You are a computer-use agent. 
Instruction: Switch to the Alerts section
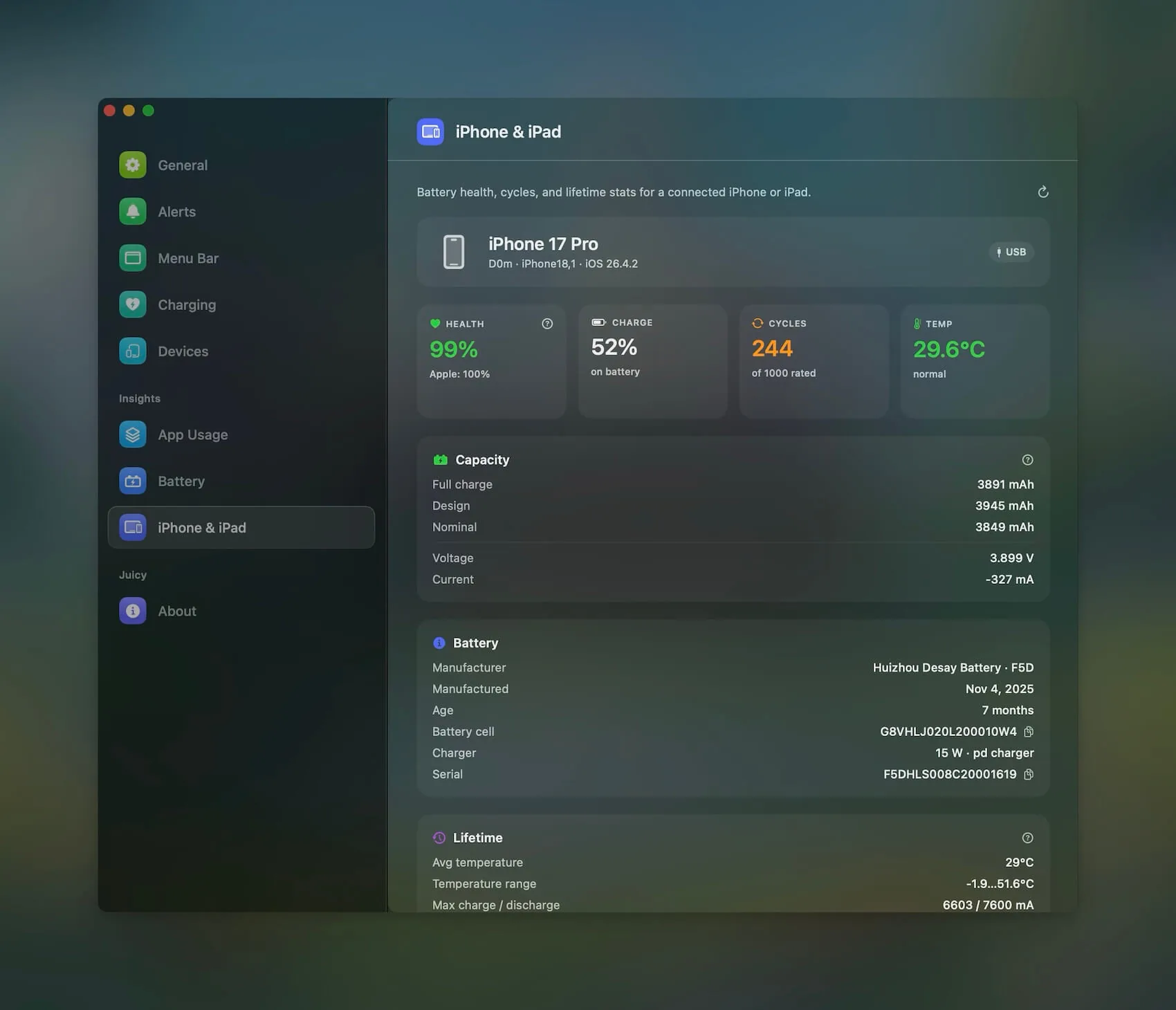coord(177,212)
